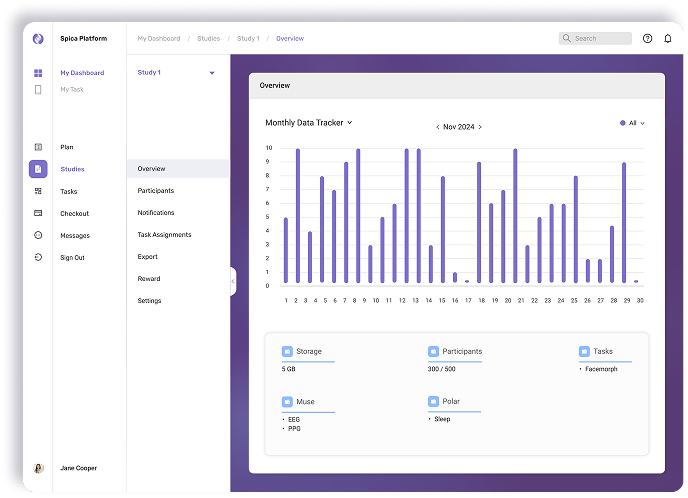Click the Facemorph task entry

[601, 369]
